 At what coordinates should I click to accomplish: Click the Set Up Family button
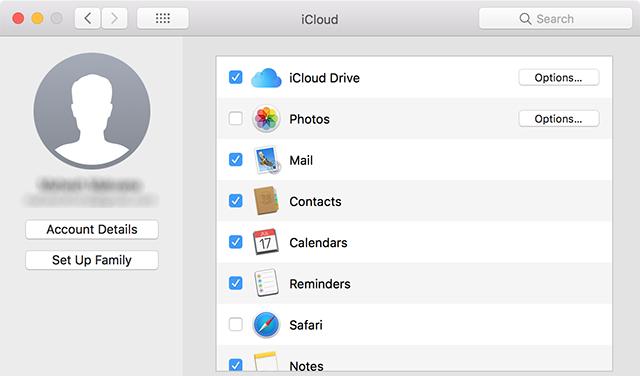92,260
